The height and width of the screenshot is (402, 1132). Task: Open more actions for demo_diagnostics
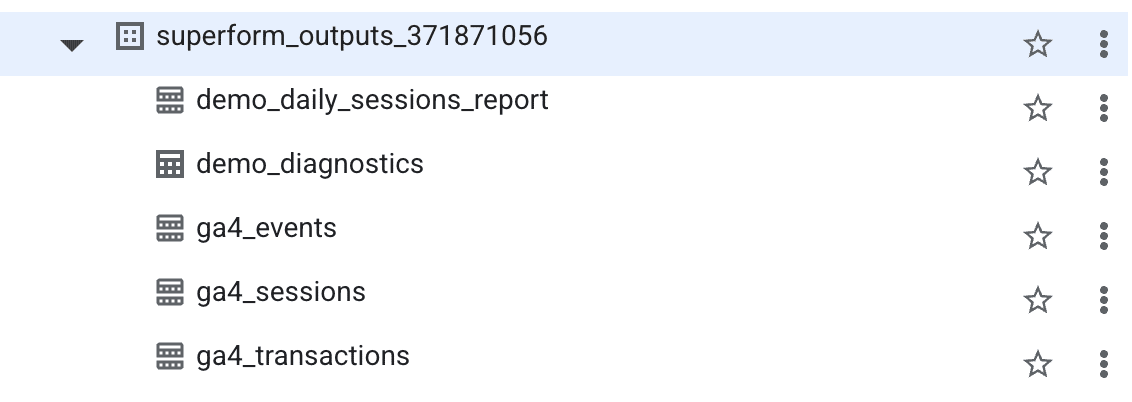click(x=1104, y=172)
